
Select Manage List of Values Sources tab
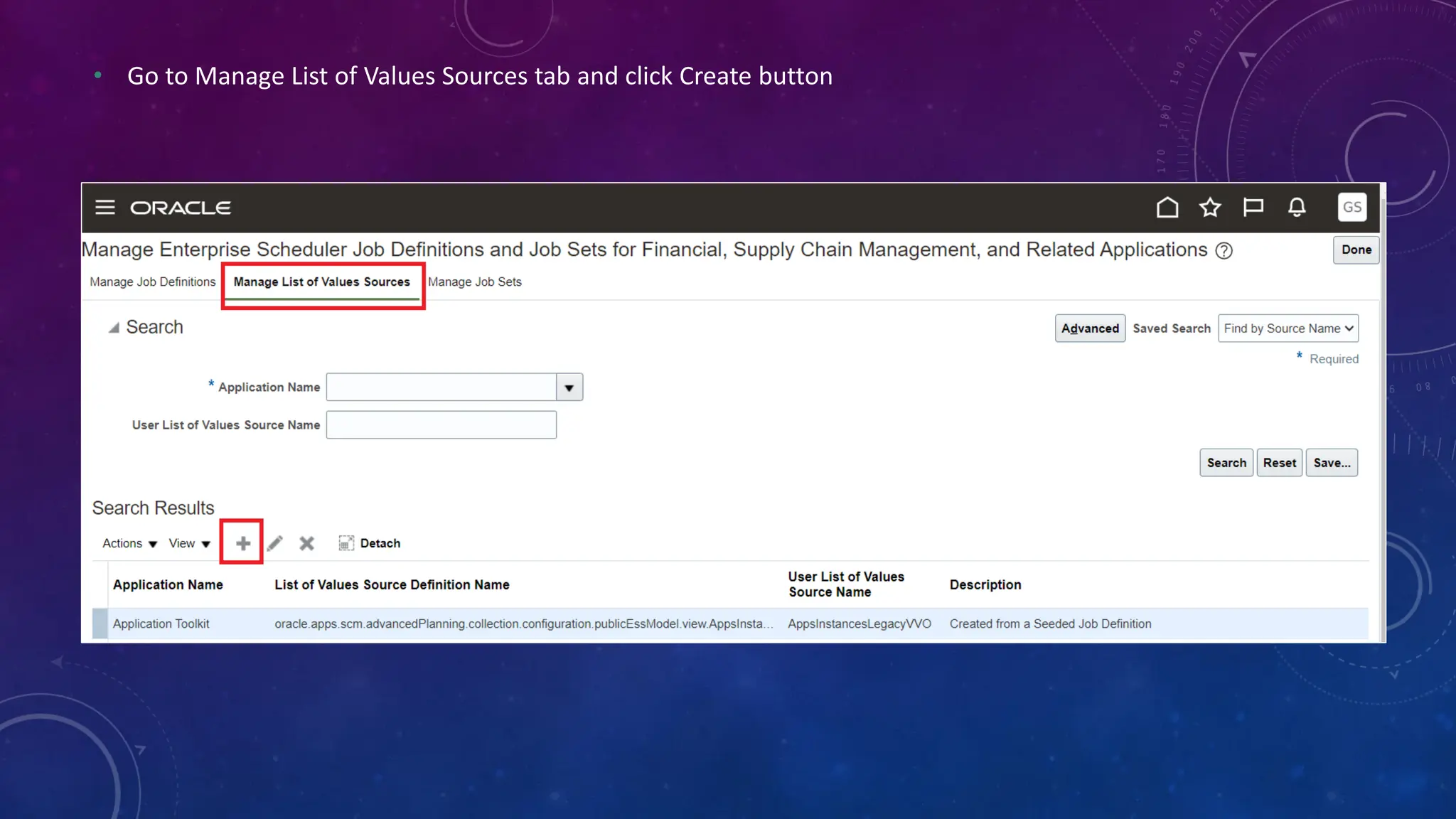(322, 282)
